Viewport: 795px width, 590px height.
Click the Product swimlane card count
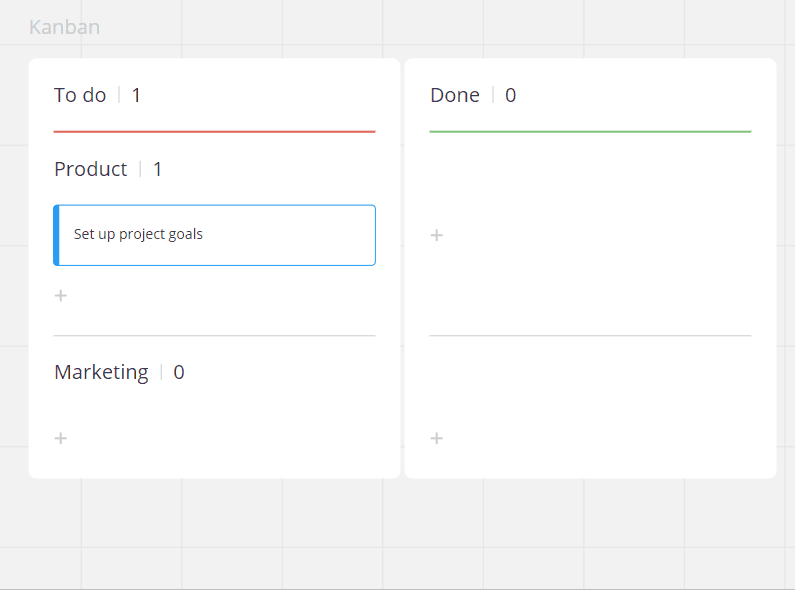[x=158, y=169]
